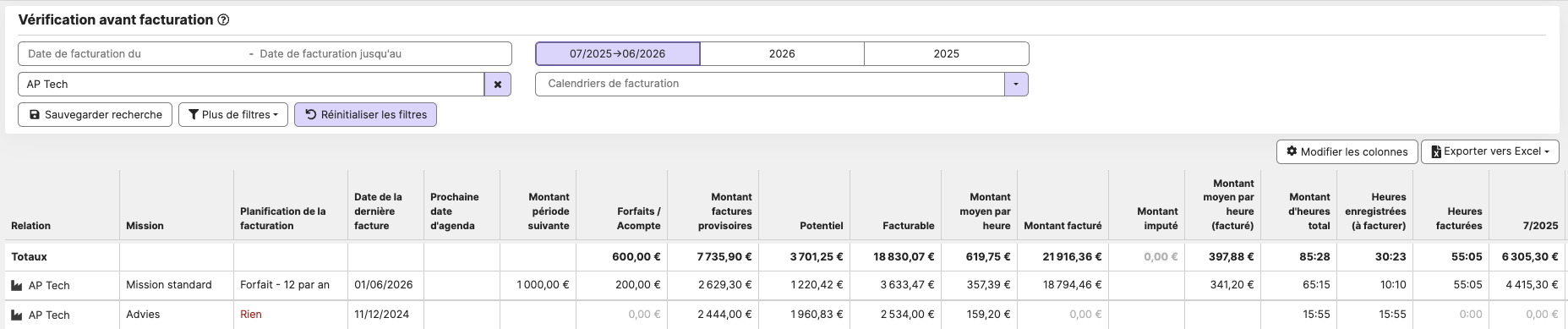Screen dimensions: 1568x329
Task: Open the Calendriers de facturation dropdown arrow
Action: (1016, 84)
